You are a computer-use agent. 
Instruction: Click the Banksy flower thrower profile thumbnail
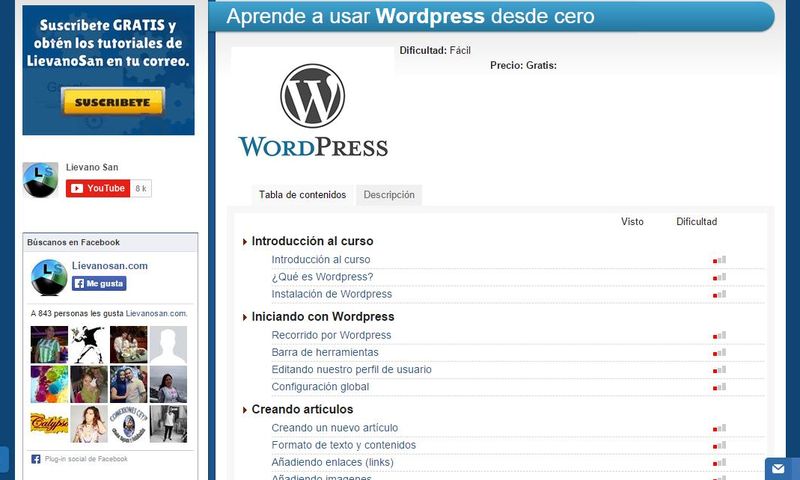pyautogui.click(x=89, y=345)
